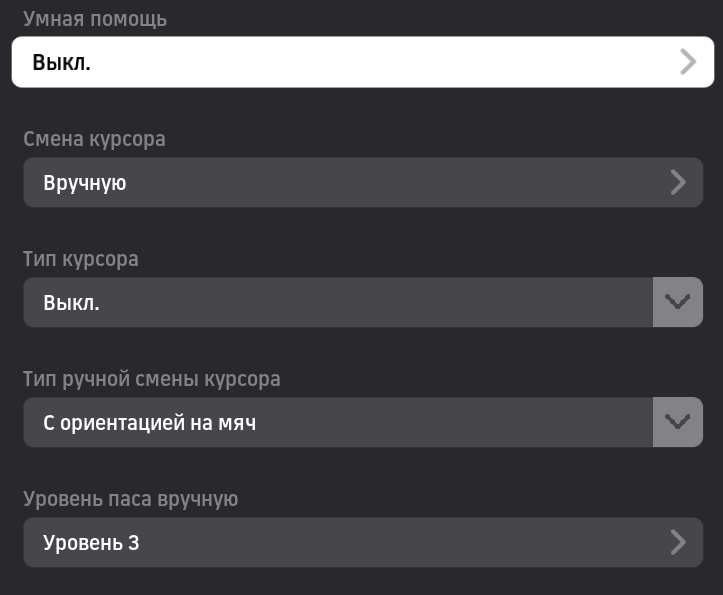Toggle the Выкл. value under Умная помощь
This screenshot has width=723, height=595.
(61, 62)
